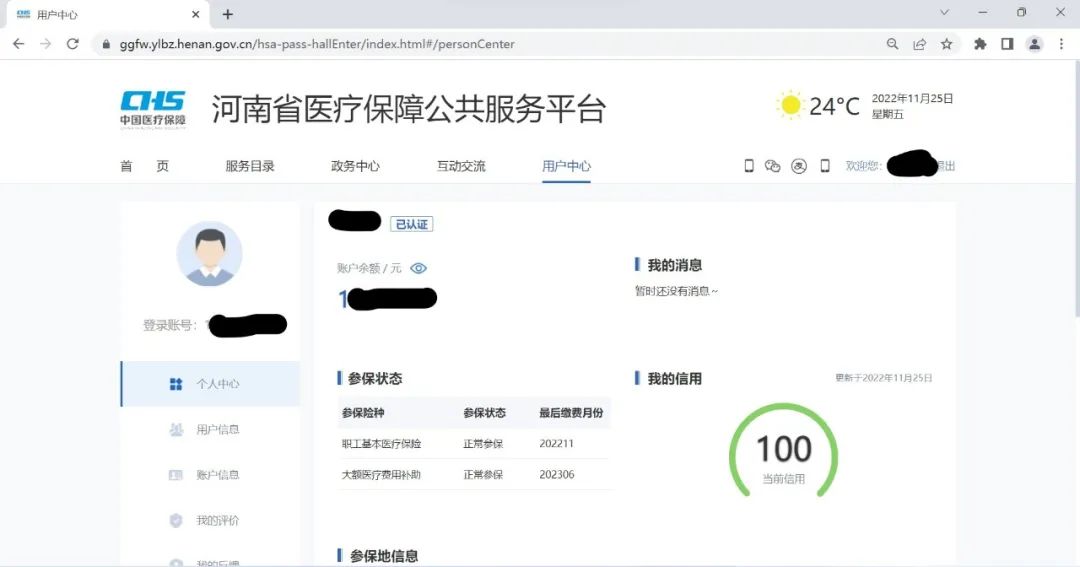Image resolution: width=1080 pixels, height=567 pixels.
Task: Open the 互动交流 navigation item
Action: [x=461, y=166]
